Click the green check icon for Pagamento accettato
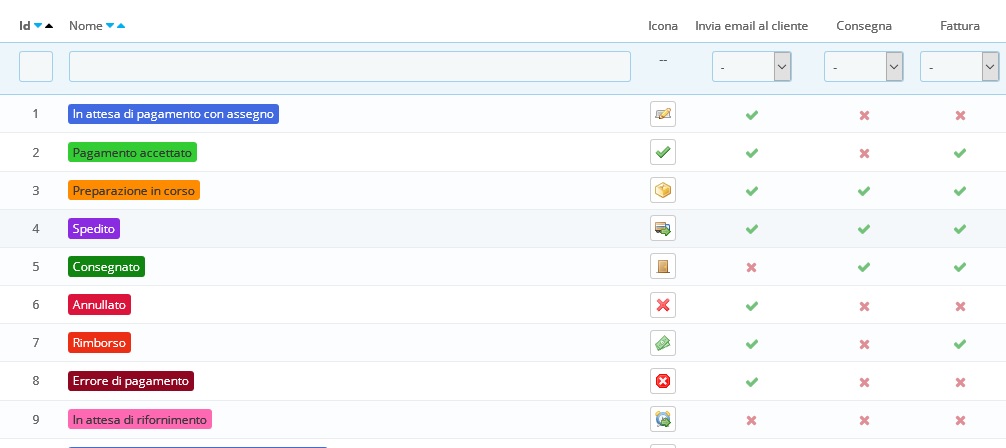 click(x=663, y=152)
